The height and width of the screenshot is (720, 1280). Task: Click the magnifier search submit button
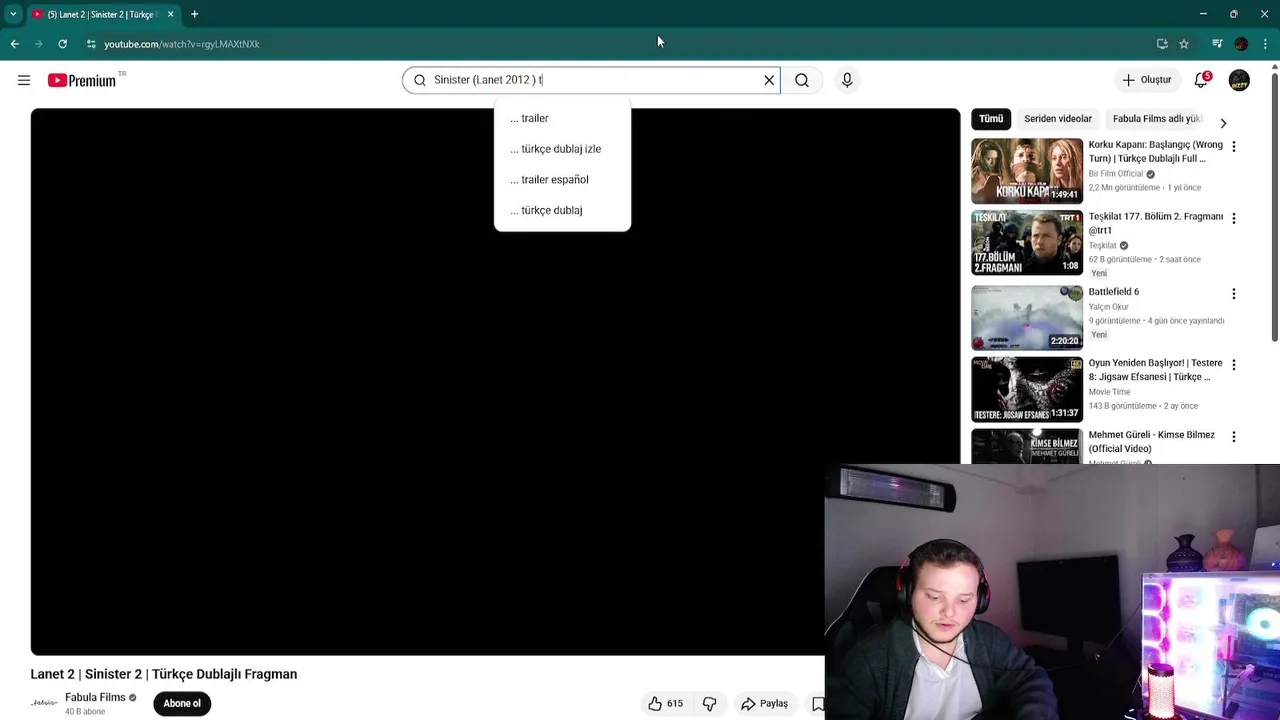click(x=802, y=80)
